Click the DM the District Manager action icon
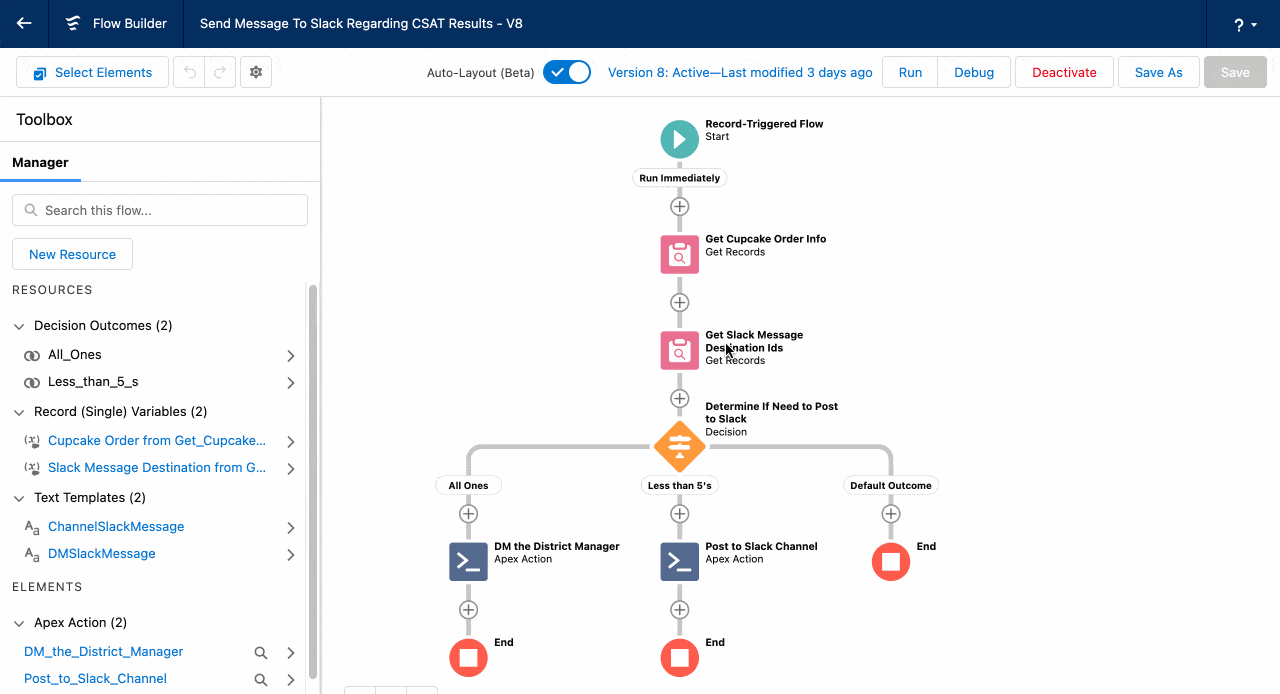 coord(468,561)
